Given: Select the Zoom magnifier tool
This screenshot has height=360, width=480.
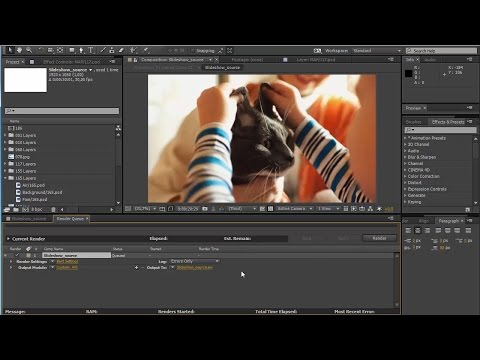Looking at the screenshot, I should 29,50.
